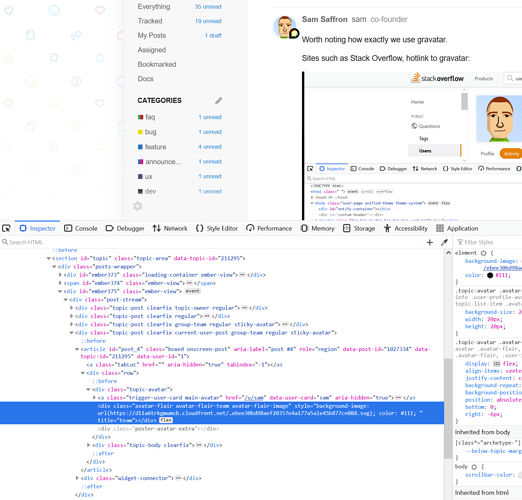The width and height of the screenshot is (522, 500).
Task: Open the Accessibility tab
Action: (x=406, y=228)
